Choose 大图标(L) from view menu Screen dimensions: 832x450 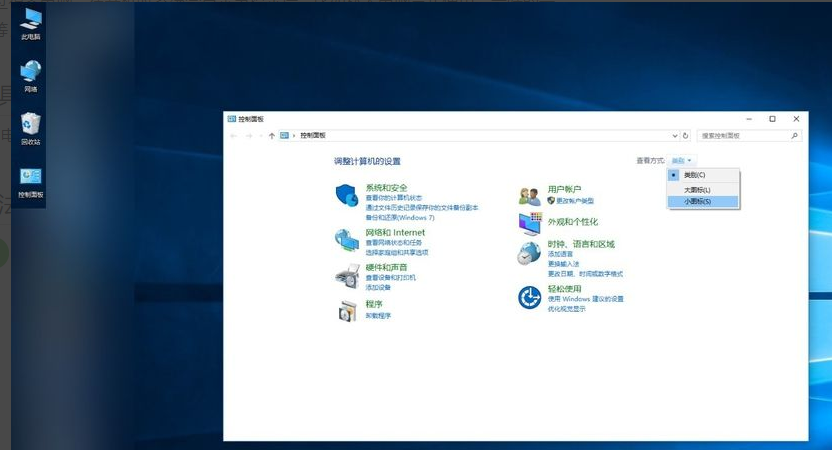(697, 189)
